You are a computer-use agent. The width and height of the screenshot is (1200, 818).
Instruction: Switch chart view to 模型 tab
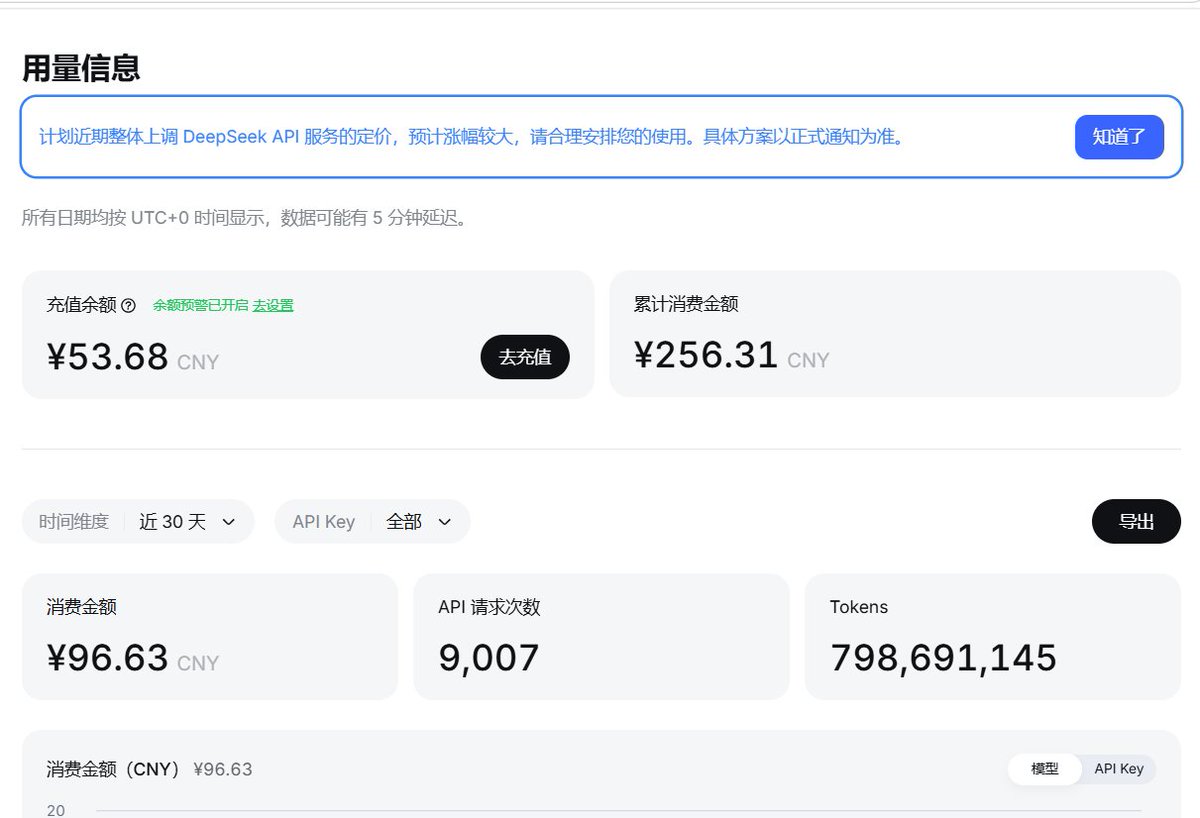[1045, 769]
